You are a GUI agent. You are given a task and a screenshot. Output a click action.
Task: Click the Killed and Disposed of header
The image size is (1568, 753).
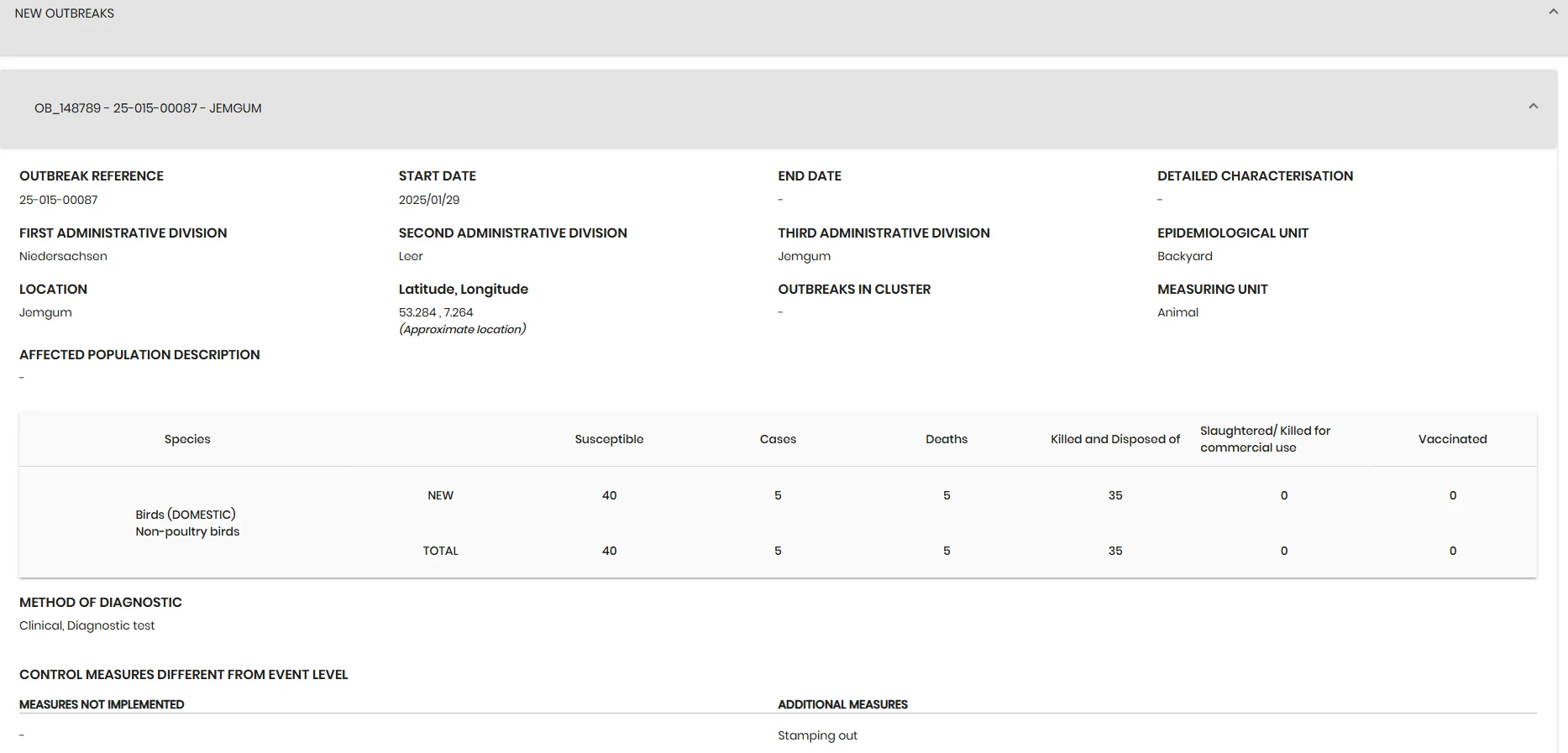1115,439
